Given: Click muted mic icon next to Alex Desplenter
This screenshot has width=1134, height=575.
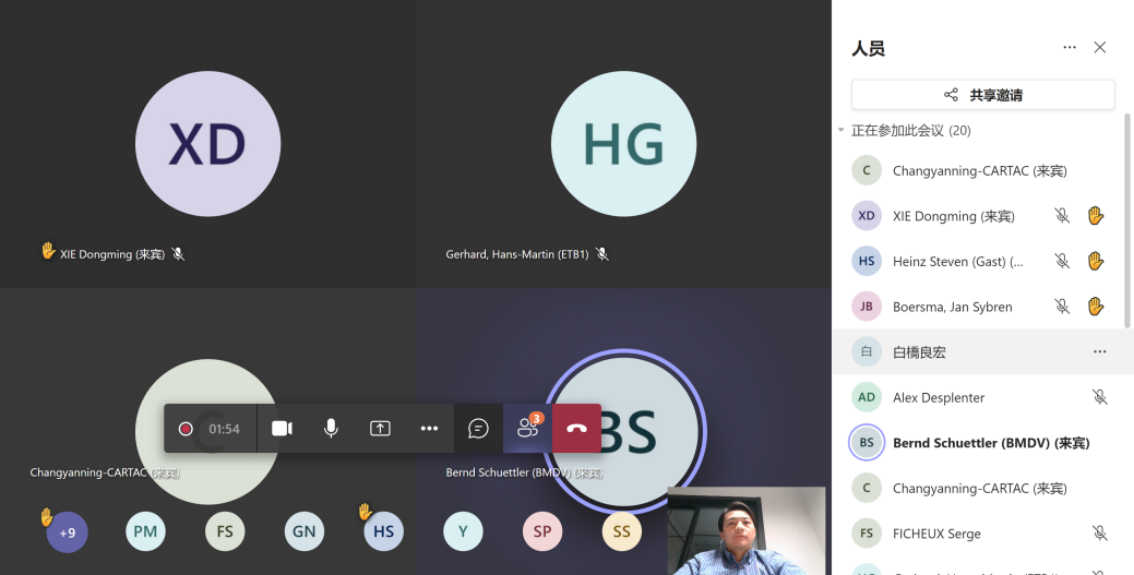Looking at the screenshot, I should pos(1100,397).
